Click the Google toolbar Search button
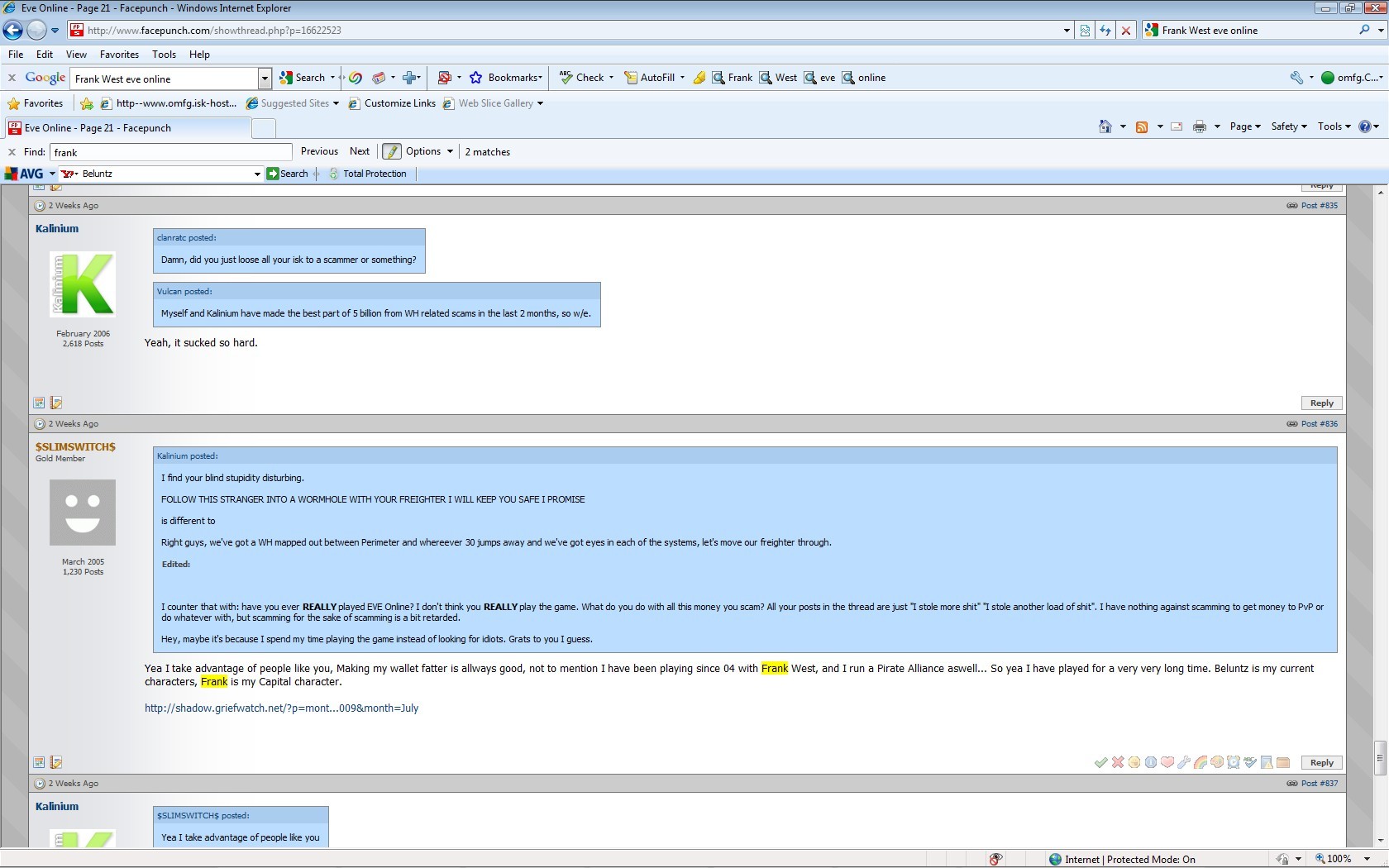This screenshot has height=868, width=1389. pyautogui.click(x=303, y=78)
